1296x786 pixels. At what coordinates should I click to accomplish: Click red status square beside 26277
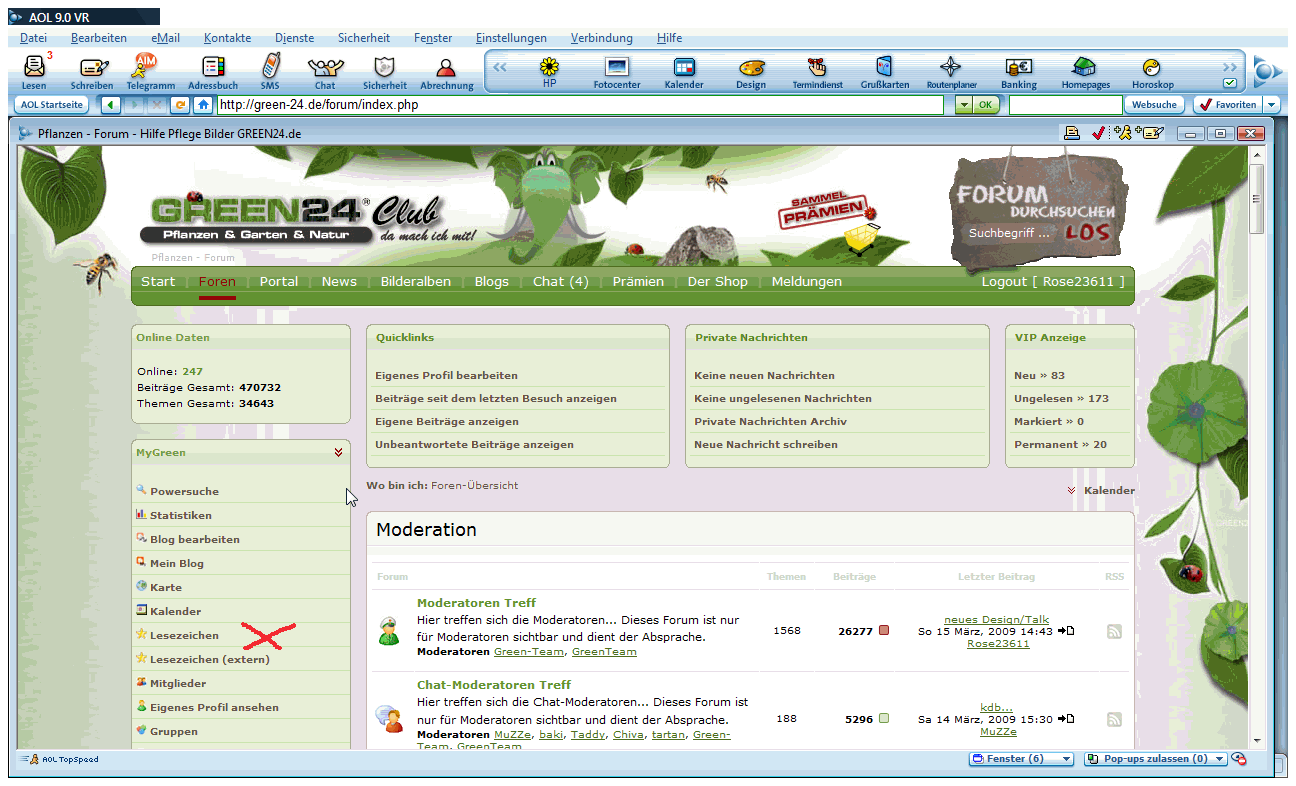884,631
